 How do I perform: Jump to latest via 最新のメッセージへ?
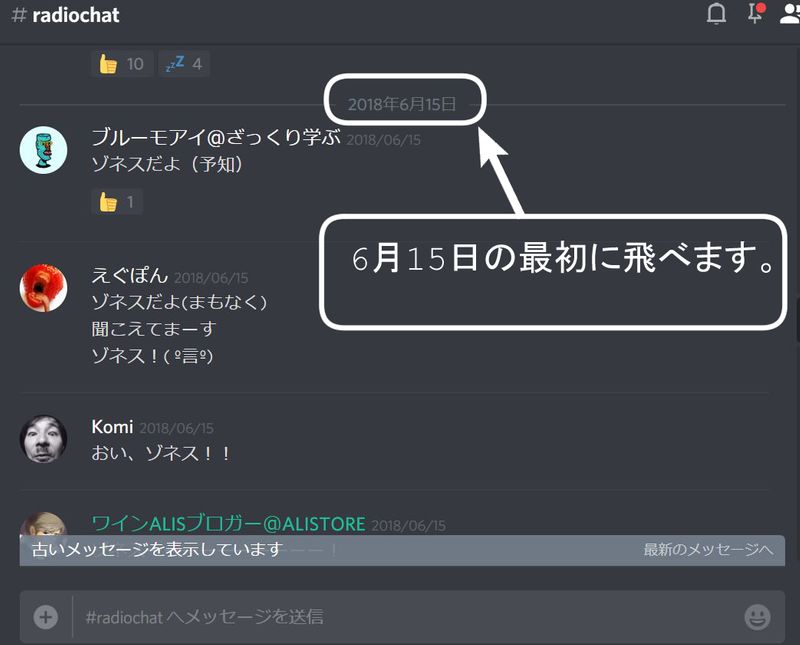tap(708, 550)
